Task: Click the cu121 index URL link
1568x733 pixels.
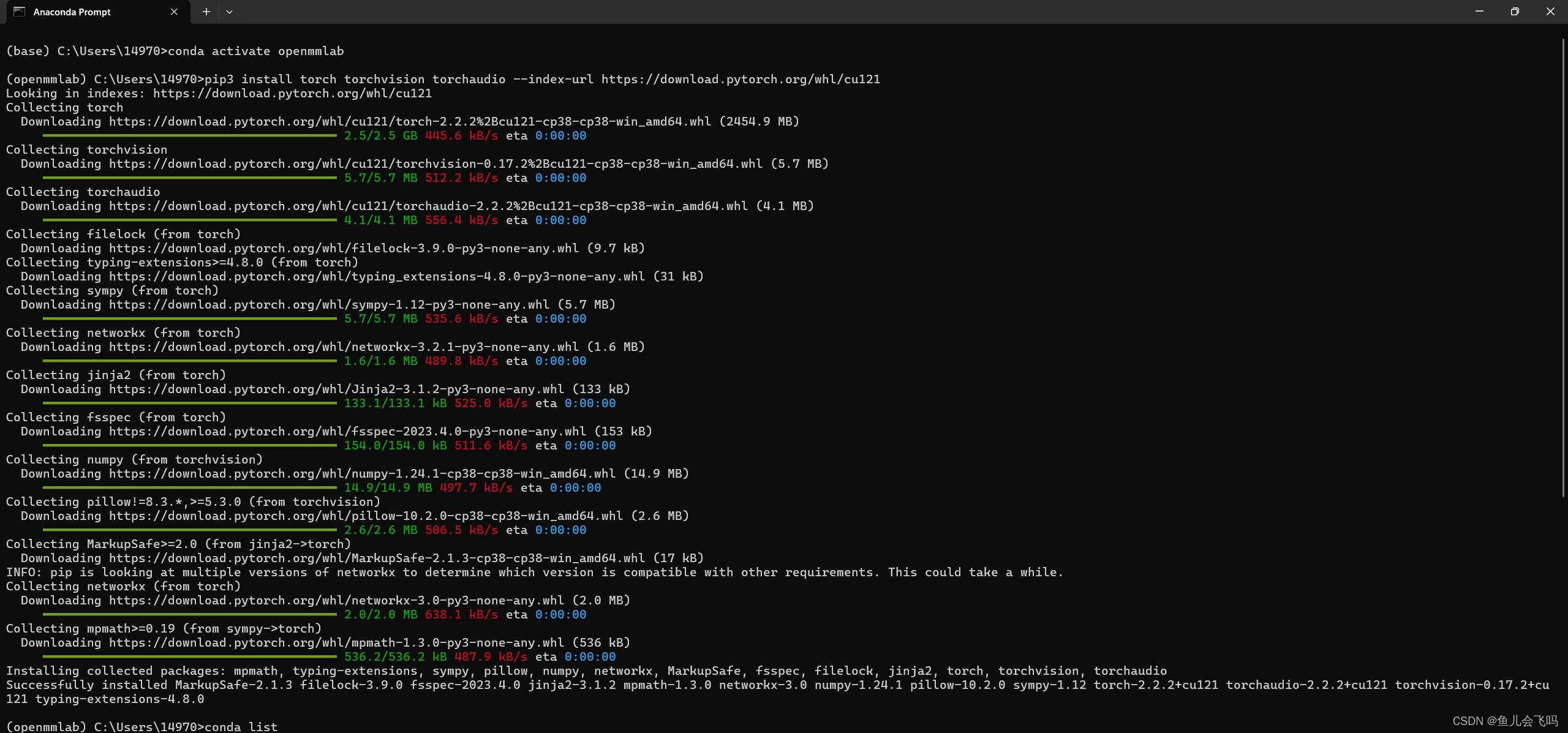Action: (292, 93)
